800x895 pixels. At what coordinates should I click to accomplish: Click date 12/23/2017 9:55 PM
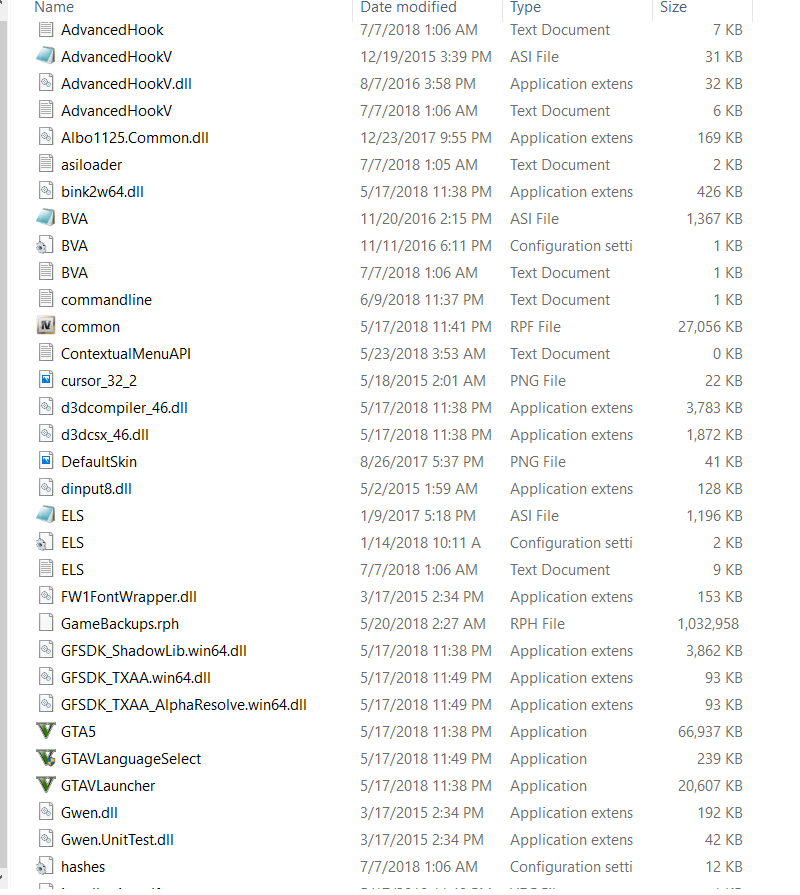(426, 138)
